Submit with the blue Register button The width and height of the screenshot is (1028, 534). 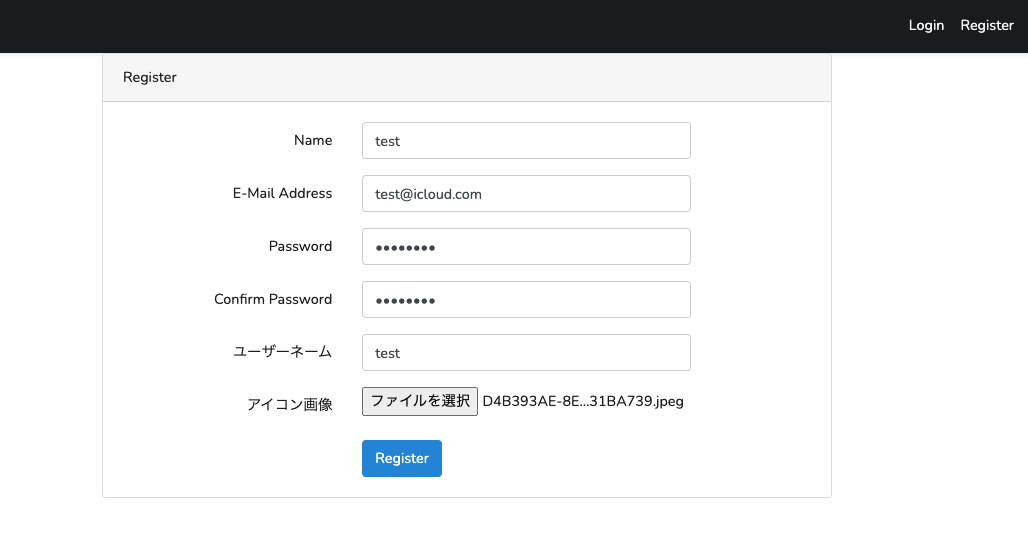click(402, 458)
